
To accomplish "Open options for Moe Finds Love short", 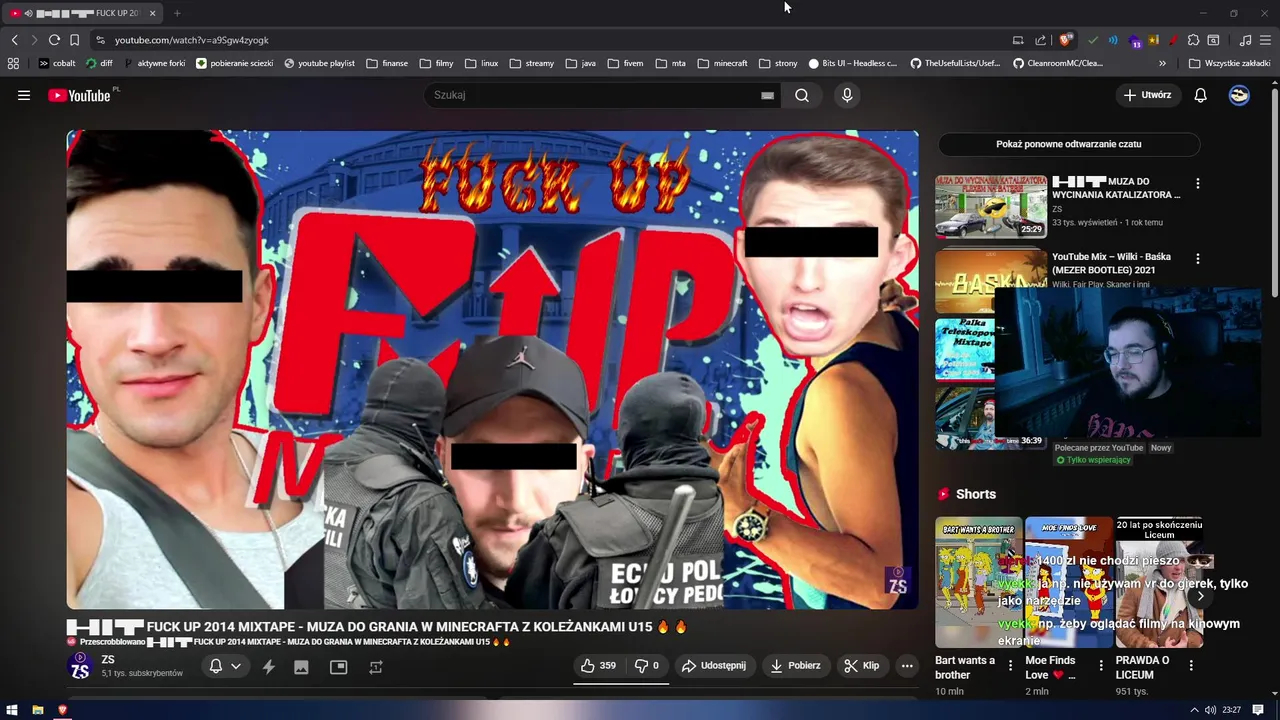I will pyautogui.click(x=1101, y=665).
